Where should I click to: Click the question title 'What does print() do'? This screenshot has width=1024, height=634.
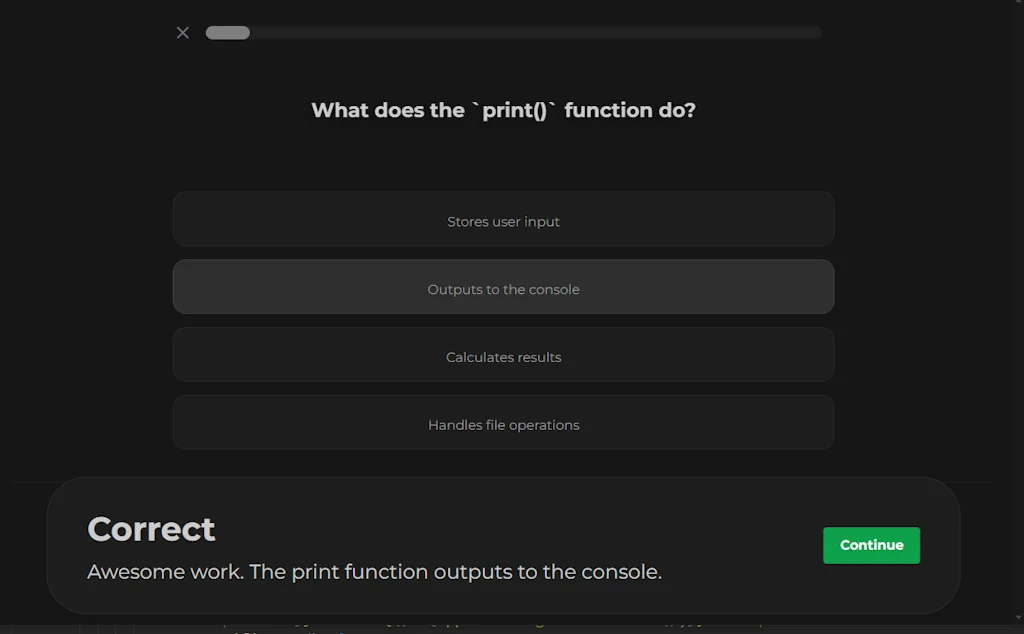503,110
